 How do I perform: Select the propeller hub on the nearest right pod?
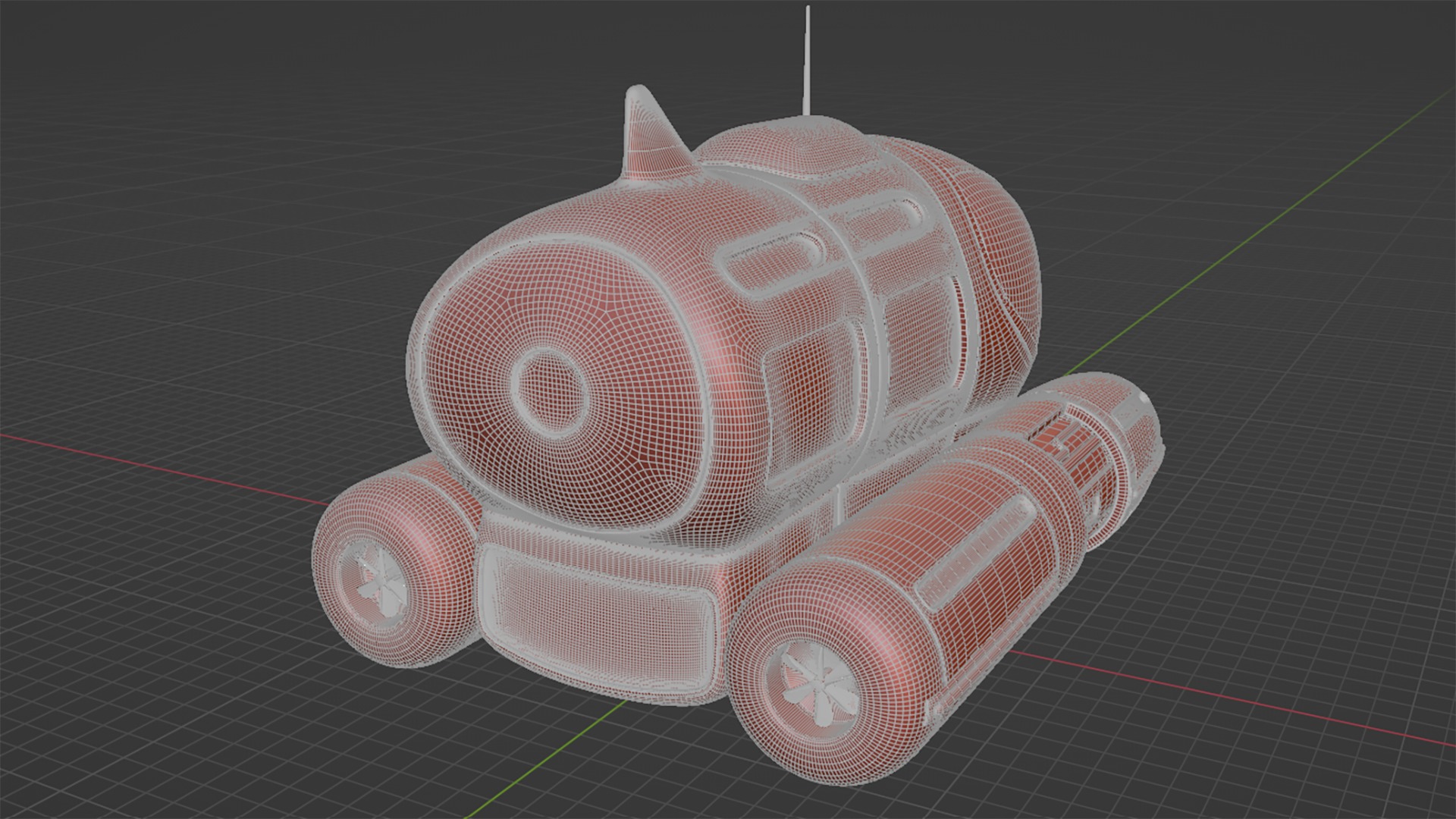tap(820, 685)
